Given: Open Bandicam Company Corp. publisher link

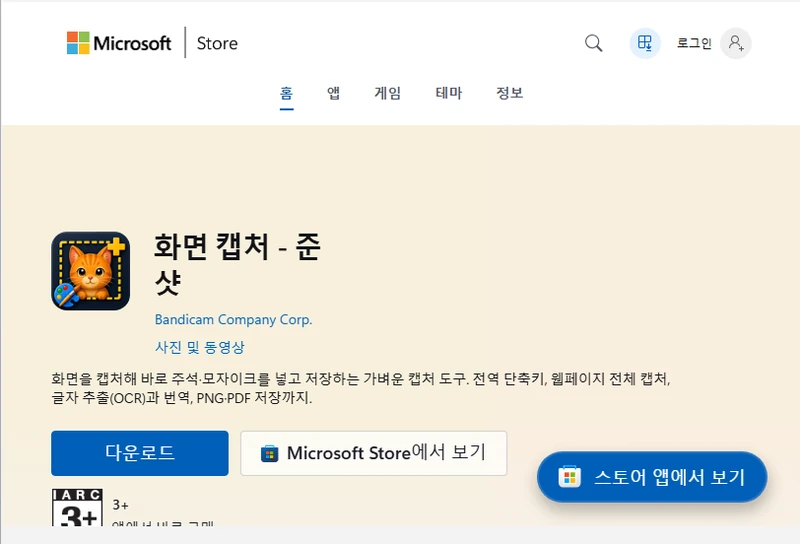Looking at the screenshot, I should 233,319.
